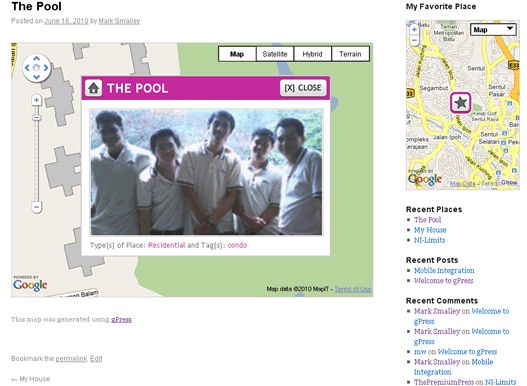Zoom in on the main map
The width and height of the screenshot is (527, 386).
pos(37,100)
